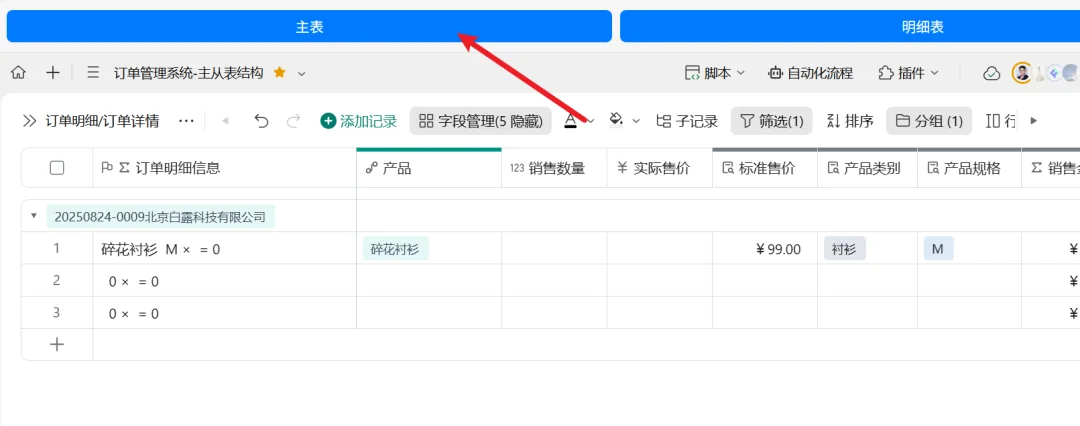Select the 订单明细/订单详情 view name
This screenshot has height=426, width=1080.
point(103,121)
